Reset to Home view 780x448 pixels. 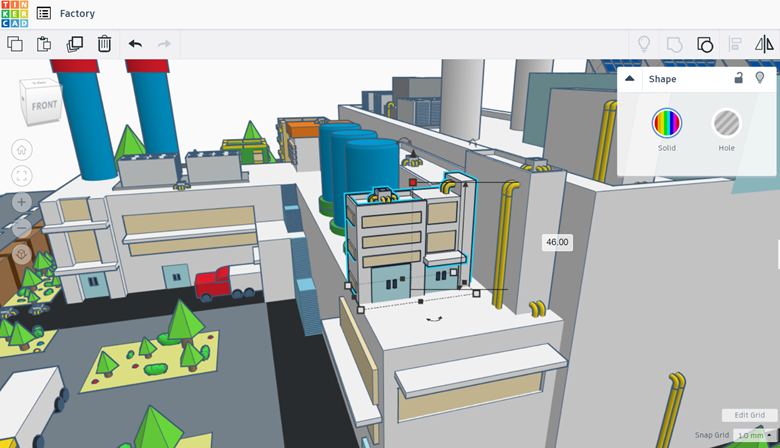pyautogui.click(x=21, y=150)
